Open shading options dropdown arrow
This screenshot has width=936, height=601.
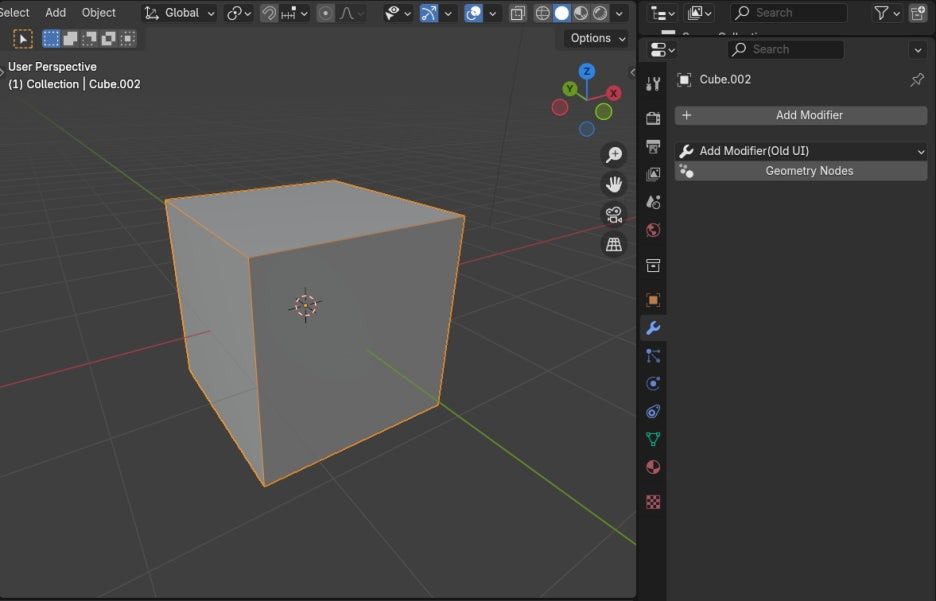click(620, 13)
